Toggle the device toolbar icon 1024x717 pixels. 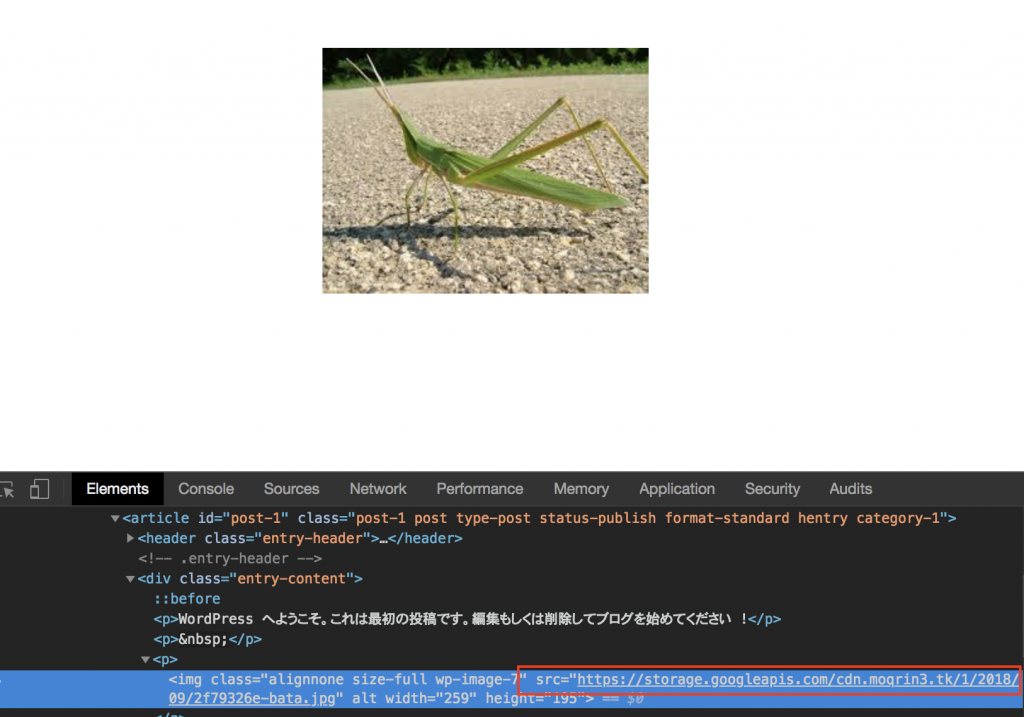(39, 489)
